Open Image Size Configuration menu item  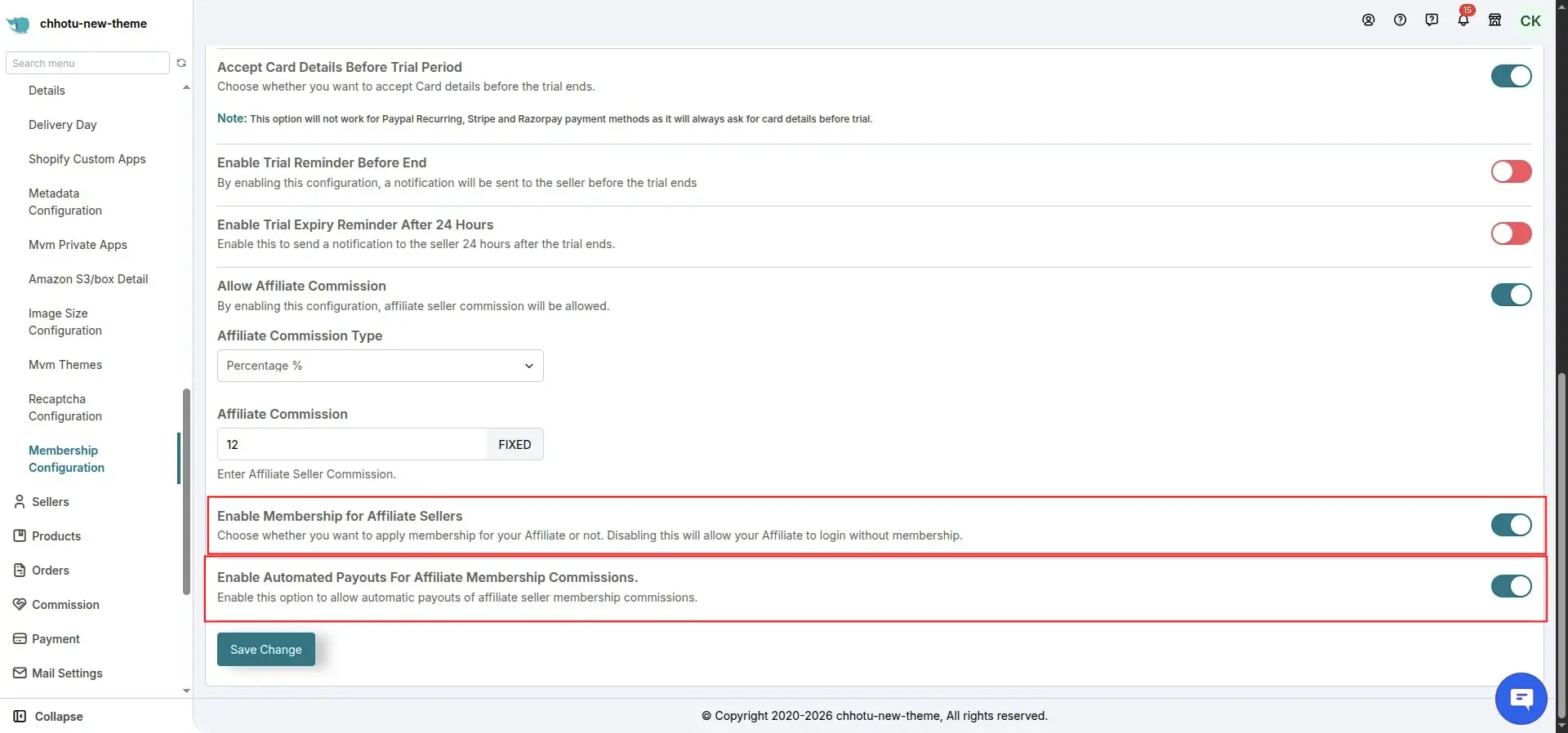(65, 322)
